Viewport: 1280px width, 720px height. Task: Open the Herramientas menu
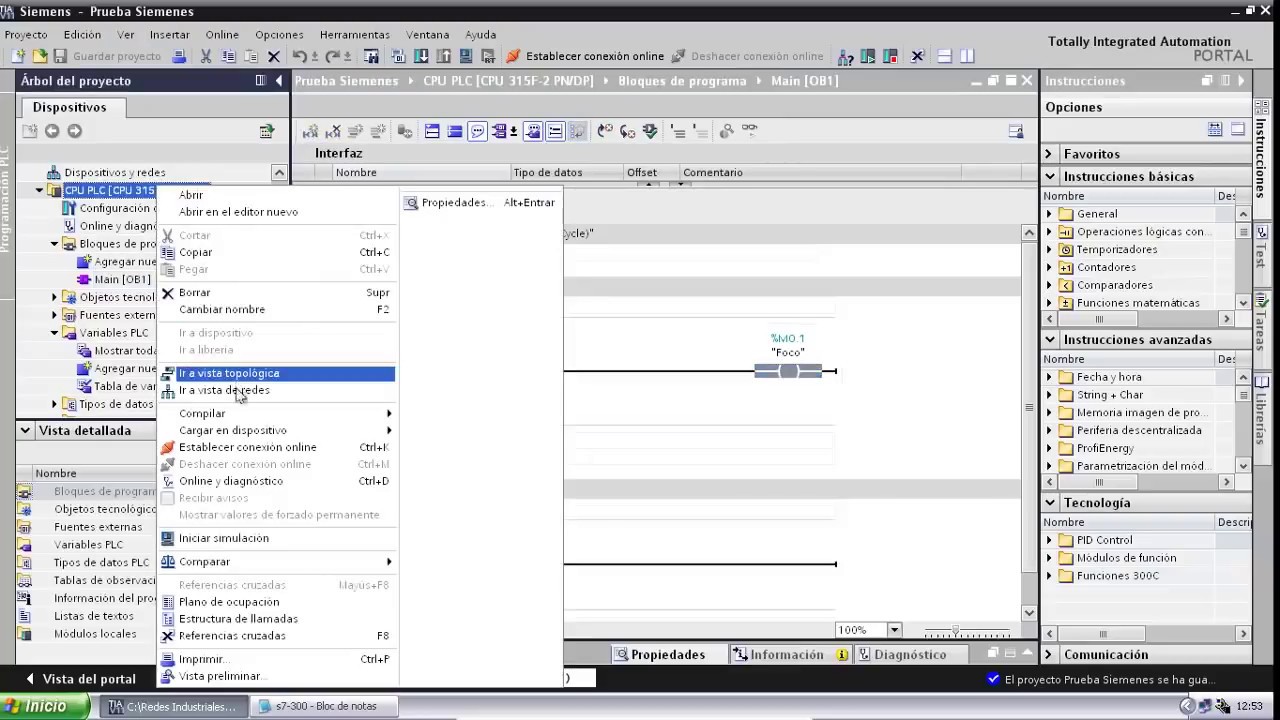pyautogui.click(x=355, y=34)
